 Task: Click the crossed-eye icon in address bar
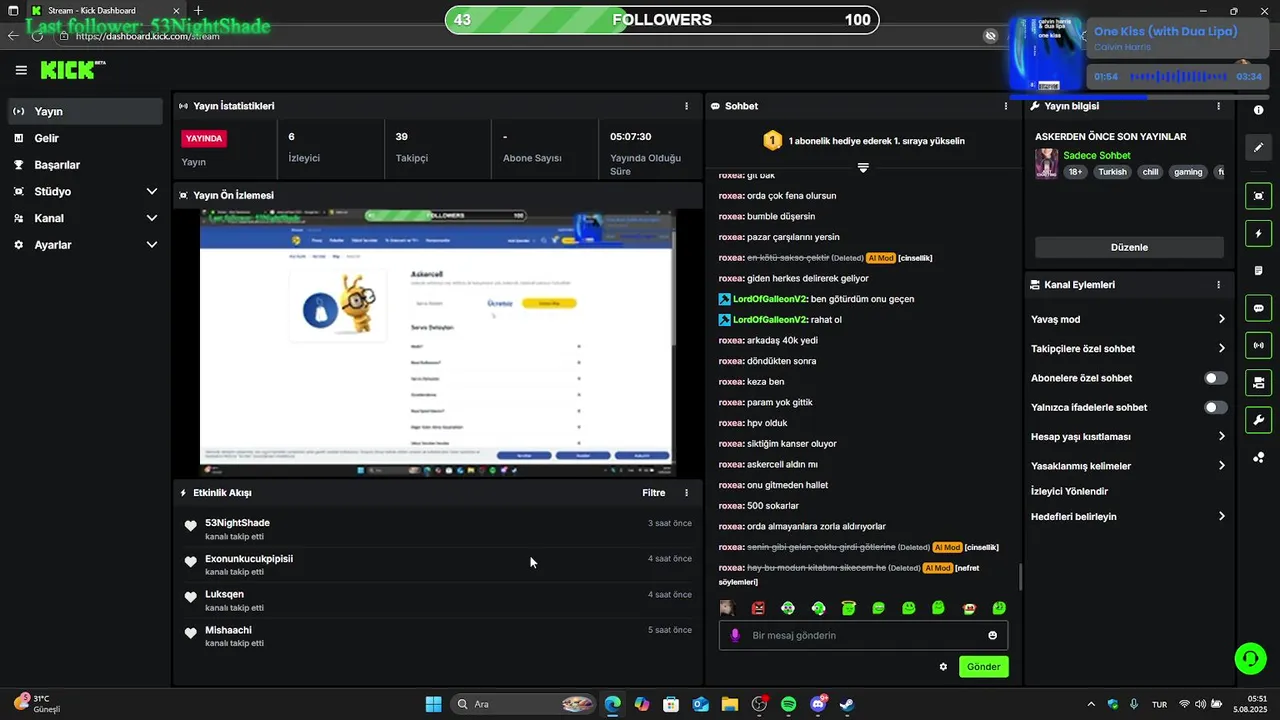[x=990, y=36]
